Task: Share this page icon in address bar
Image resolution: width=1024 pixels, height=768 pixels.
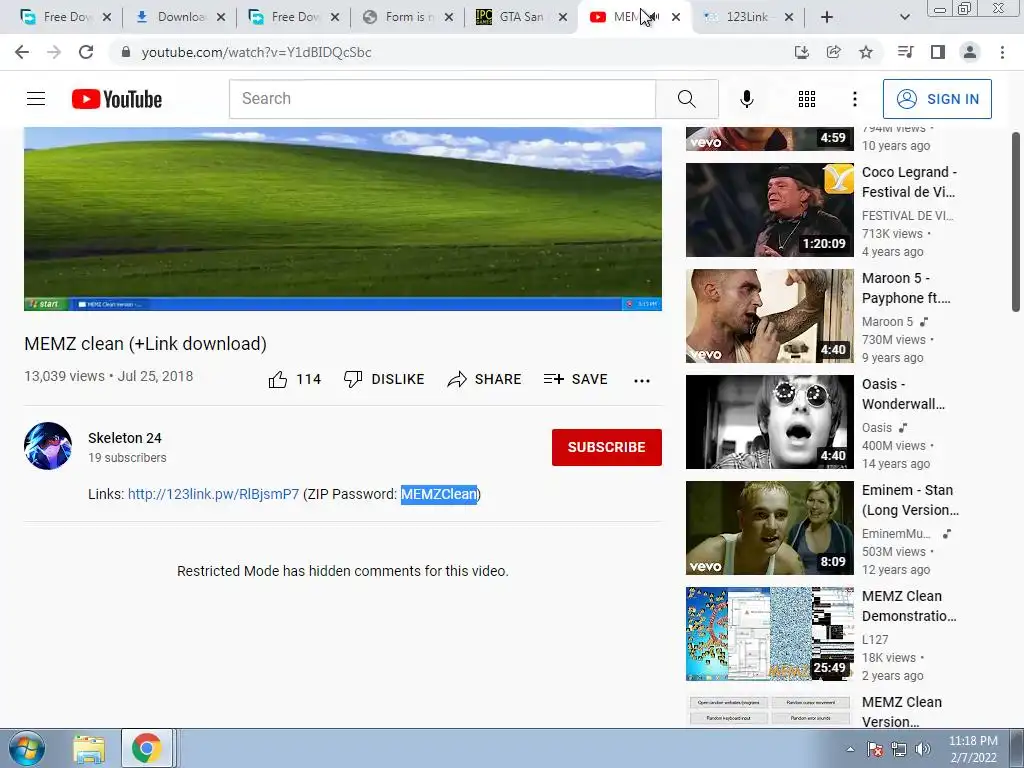Action: point(834,52)
